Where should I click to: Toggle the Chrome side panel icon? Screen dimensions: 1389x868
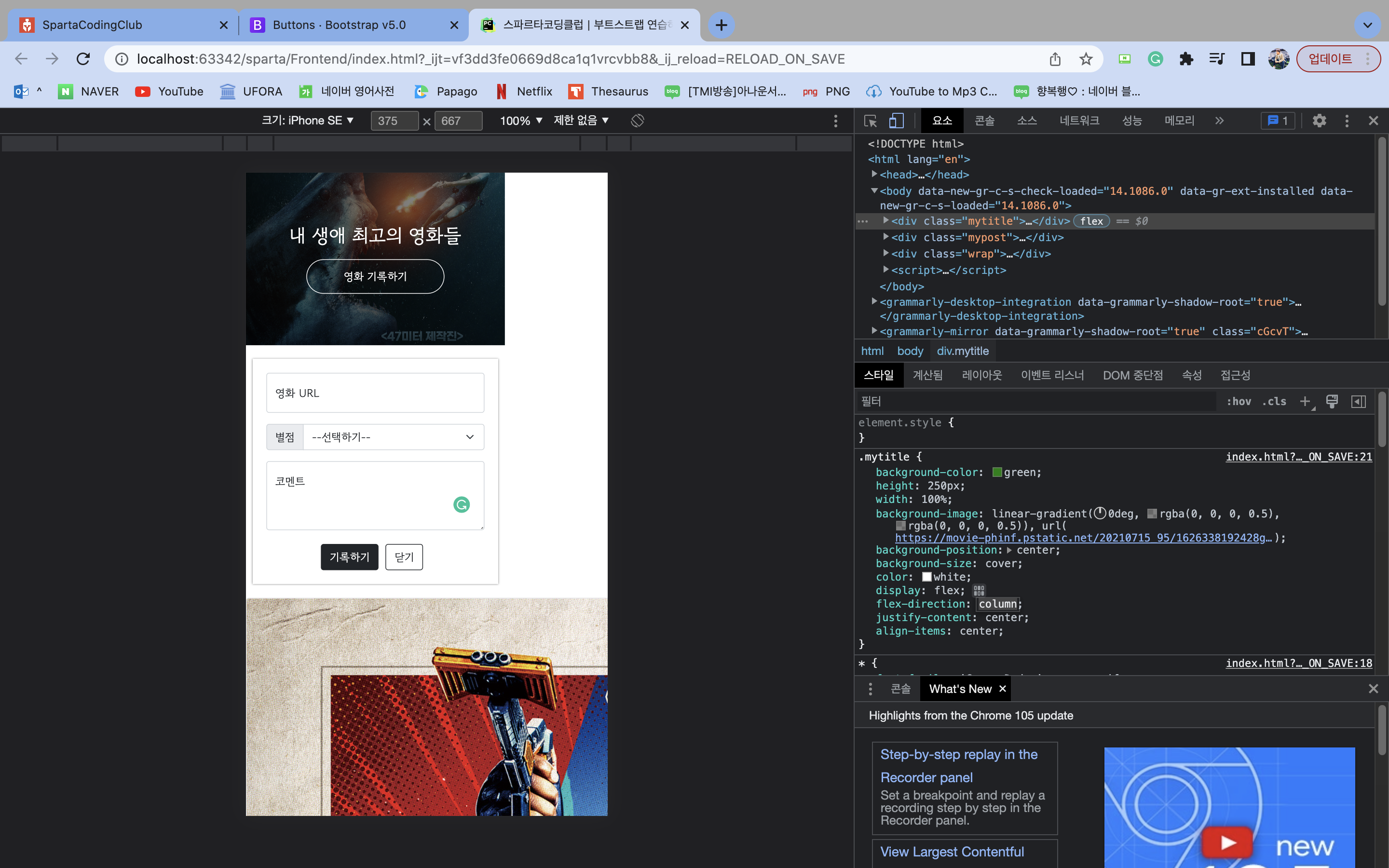[x=1248, y=59]
